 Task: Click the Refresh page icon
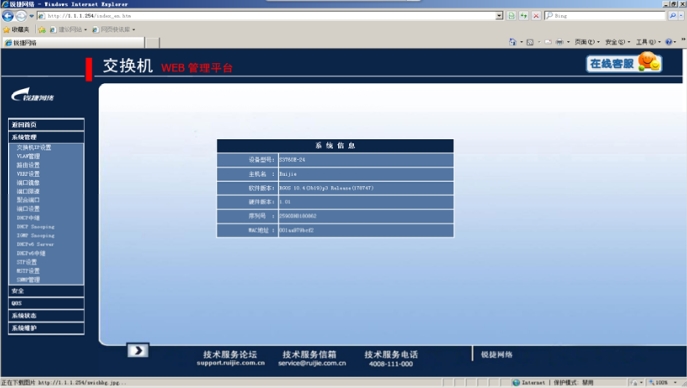tap(524, 16)
